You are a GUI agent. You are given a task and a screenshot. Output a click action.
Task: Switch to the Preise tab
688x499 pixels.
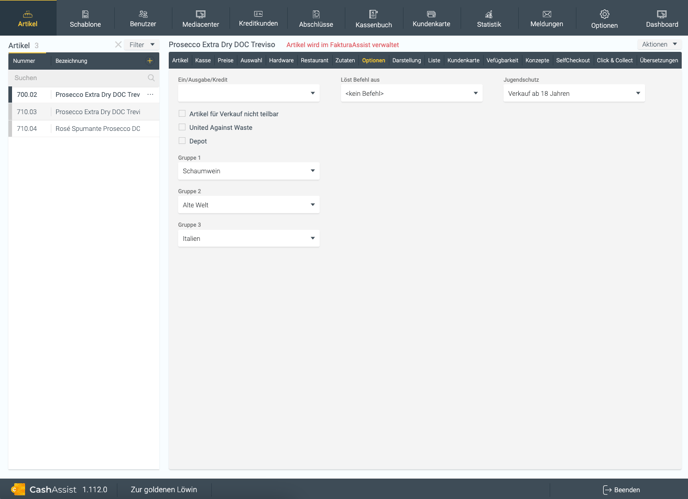226,61
